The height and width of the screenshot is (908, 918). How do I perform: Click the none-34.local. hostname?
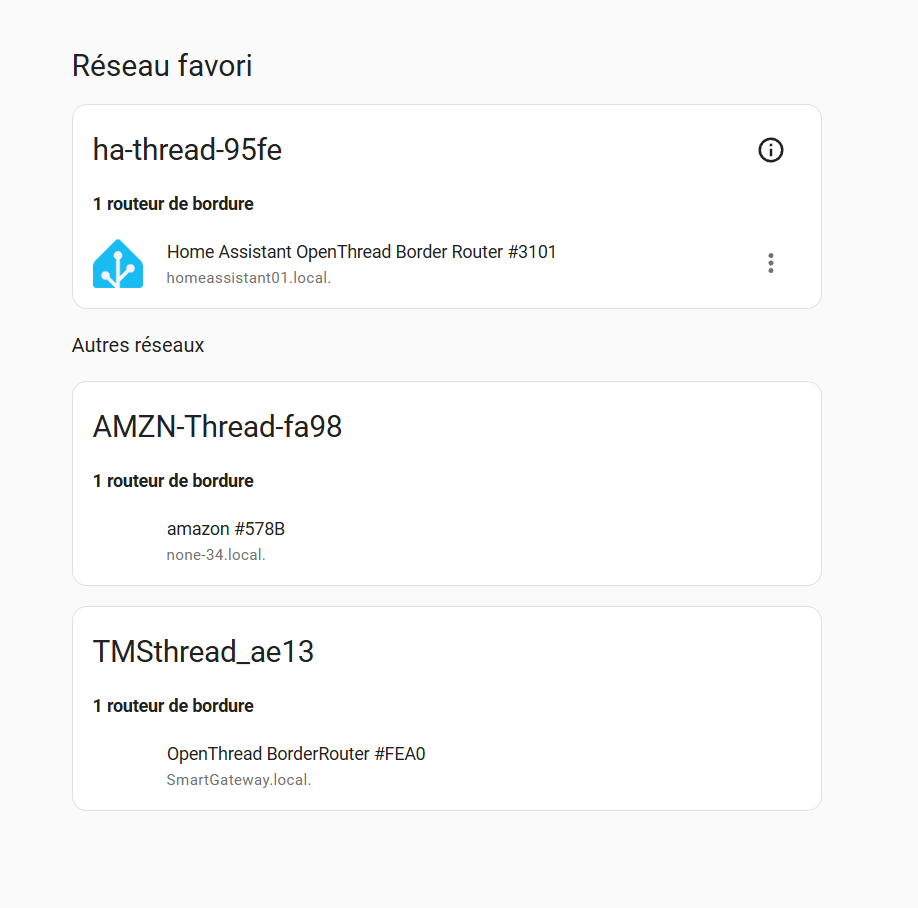(215, 555)
